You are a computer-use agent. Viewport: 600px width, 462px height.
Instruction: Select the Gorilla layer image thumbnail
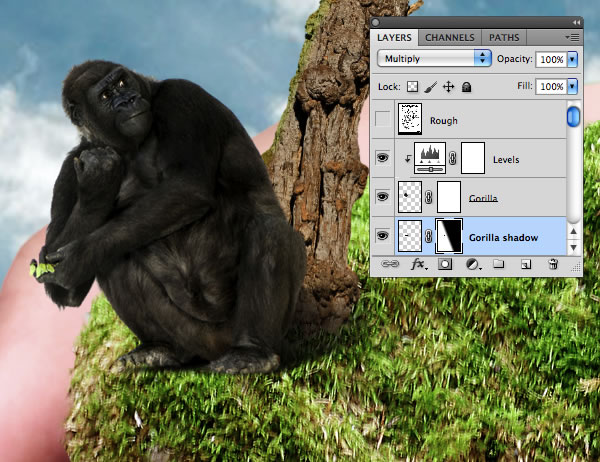click(x=410, y=197)
